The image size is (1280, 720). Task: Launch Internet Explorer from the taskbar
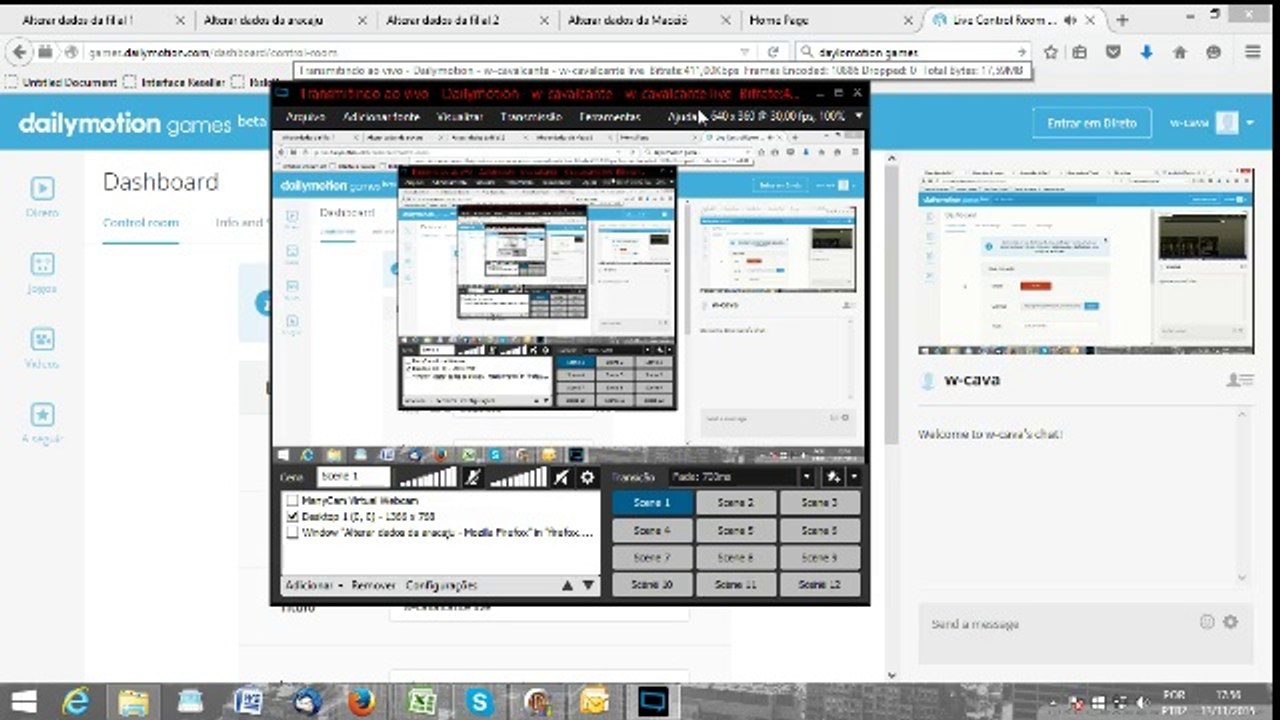(76, 701)
